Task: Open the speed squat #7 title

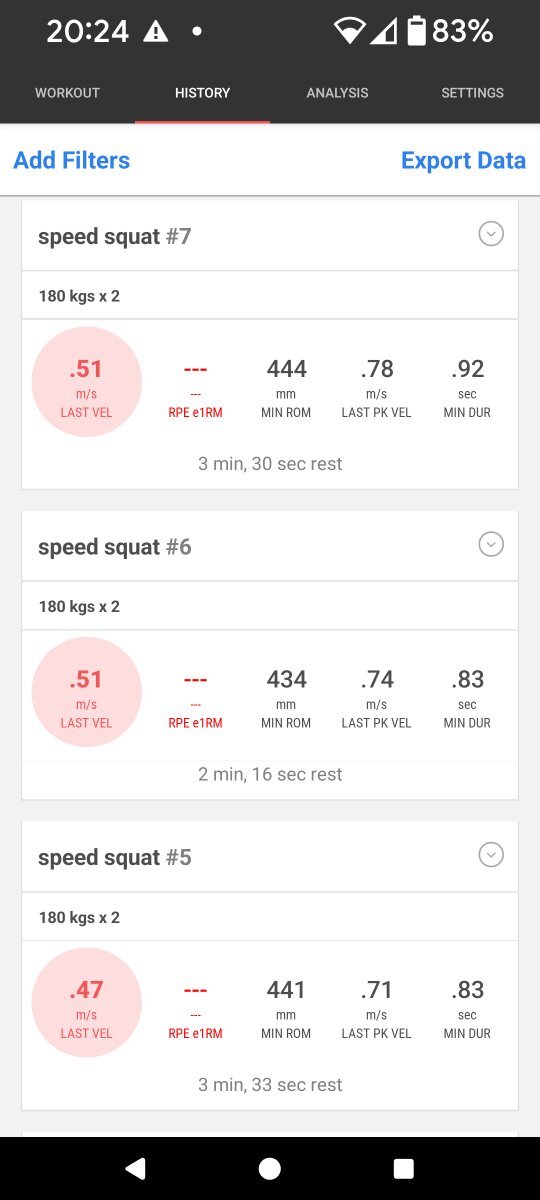Action: point(115,237)
